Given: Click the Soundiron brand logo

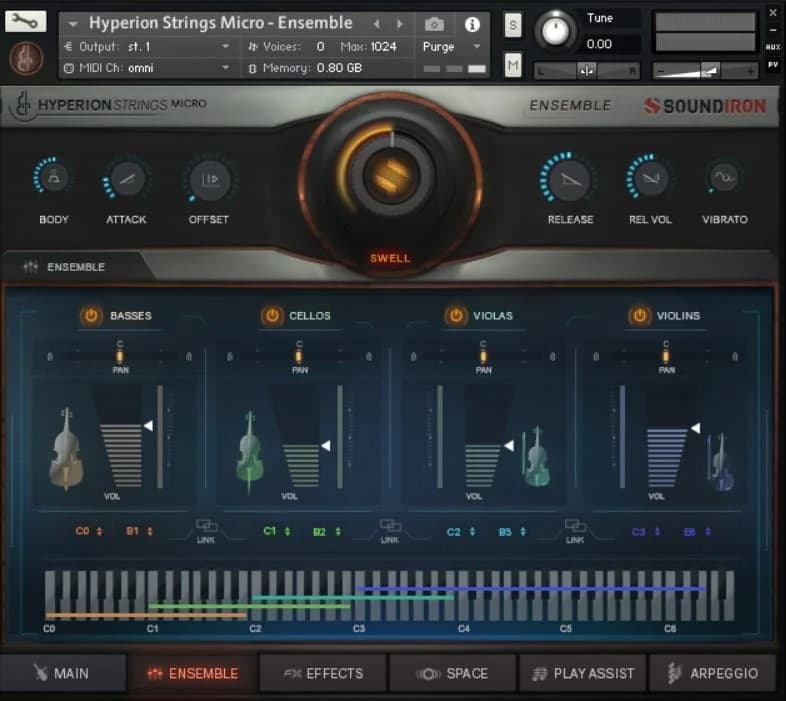Looking at the screenshot, I should click(705, 106).
